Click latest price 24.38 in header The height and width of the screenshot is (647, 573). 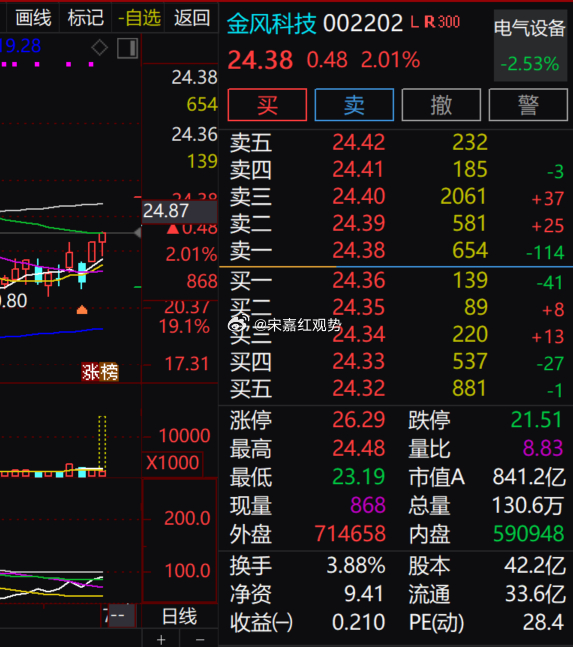[x=260, y=60]
